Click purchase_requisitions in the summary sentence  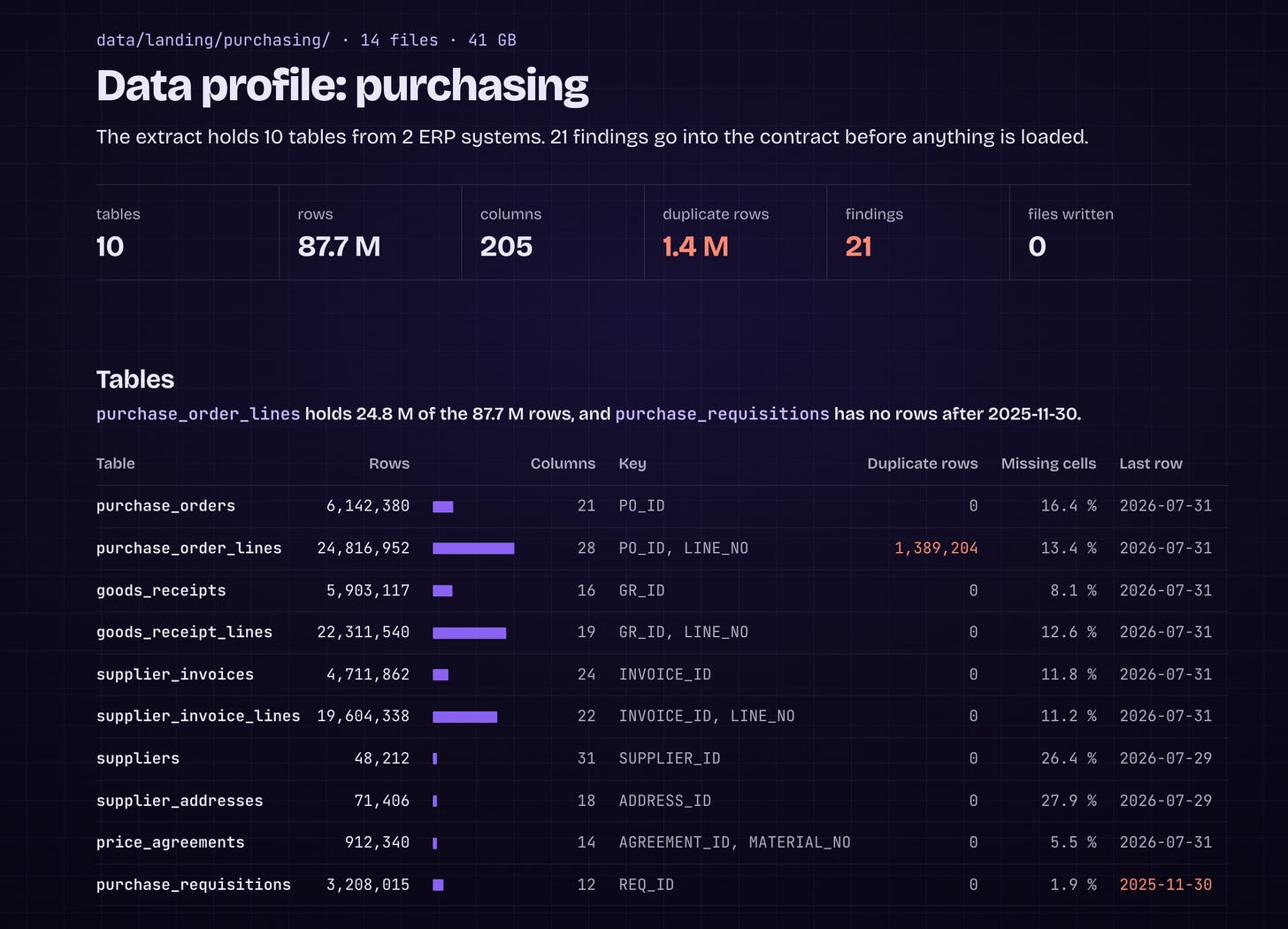pyautogui.click(x=722, y=414)
